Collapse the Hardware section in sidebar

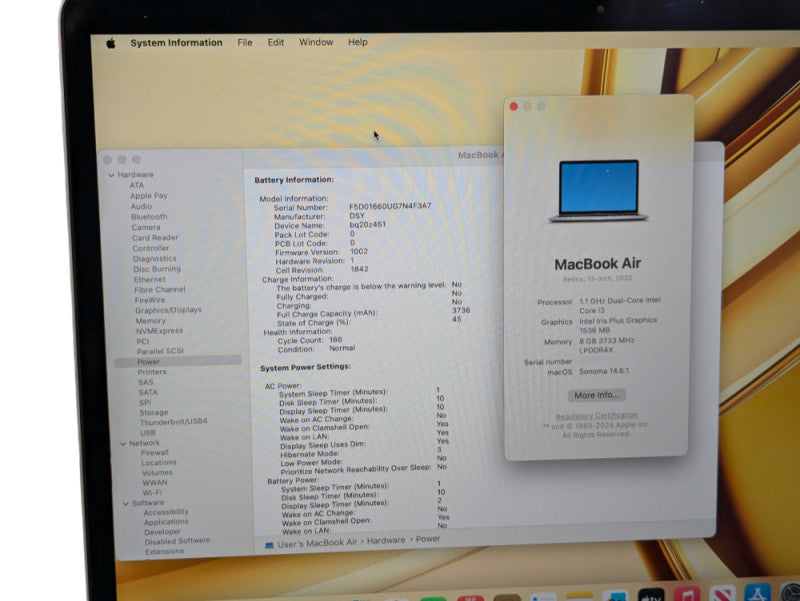point(111,175)
